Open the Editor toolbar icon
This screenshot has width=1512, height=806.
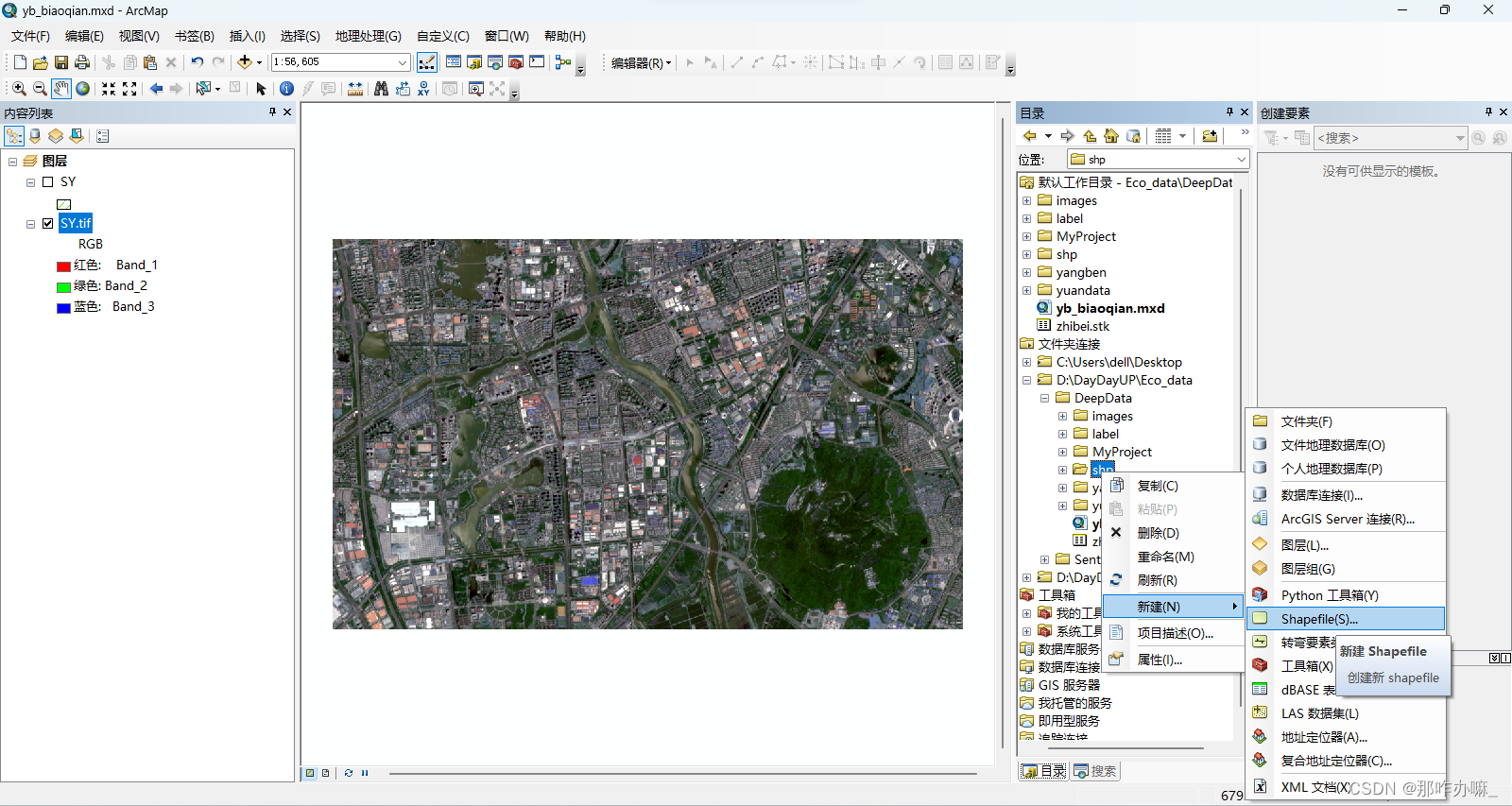point(427,62)
